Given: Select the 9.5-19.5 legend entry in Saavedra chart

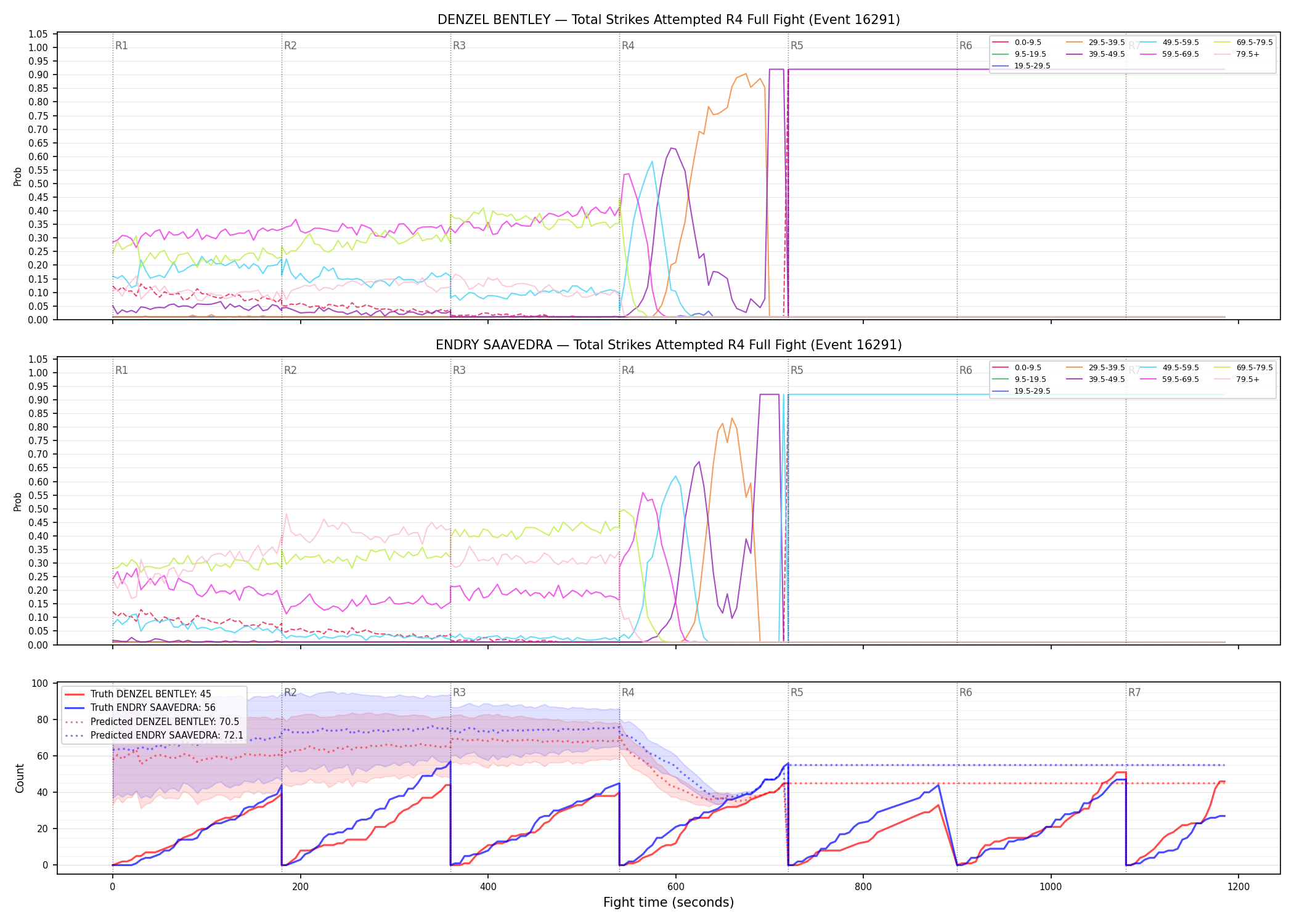Looking at the screenshot, I should pos(1020,379).
